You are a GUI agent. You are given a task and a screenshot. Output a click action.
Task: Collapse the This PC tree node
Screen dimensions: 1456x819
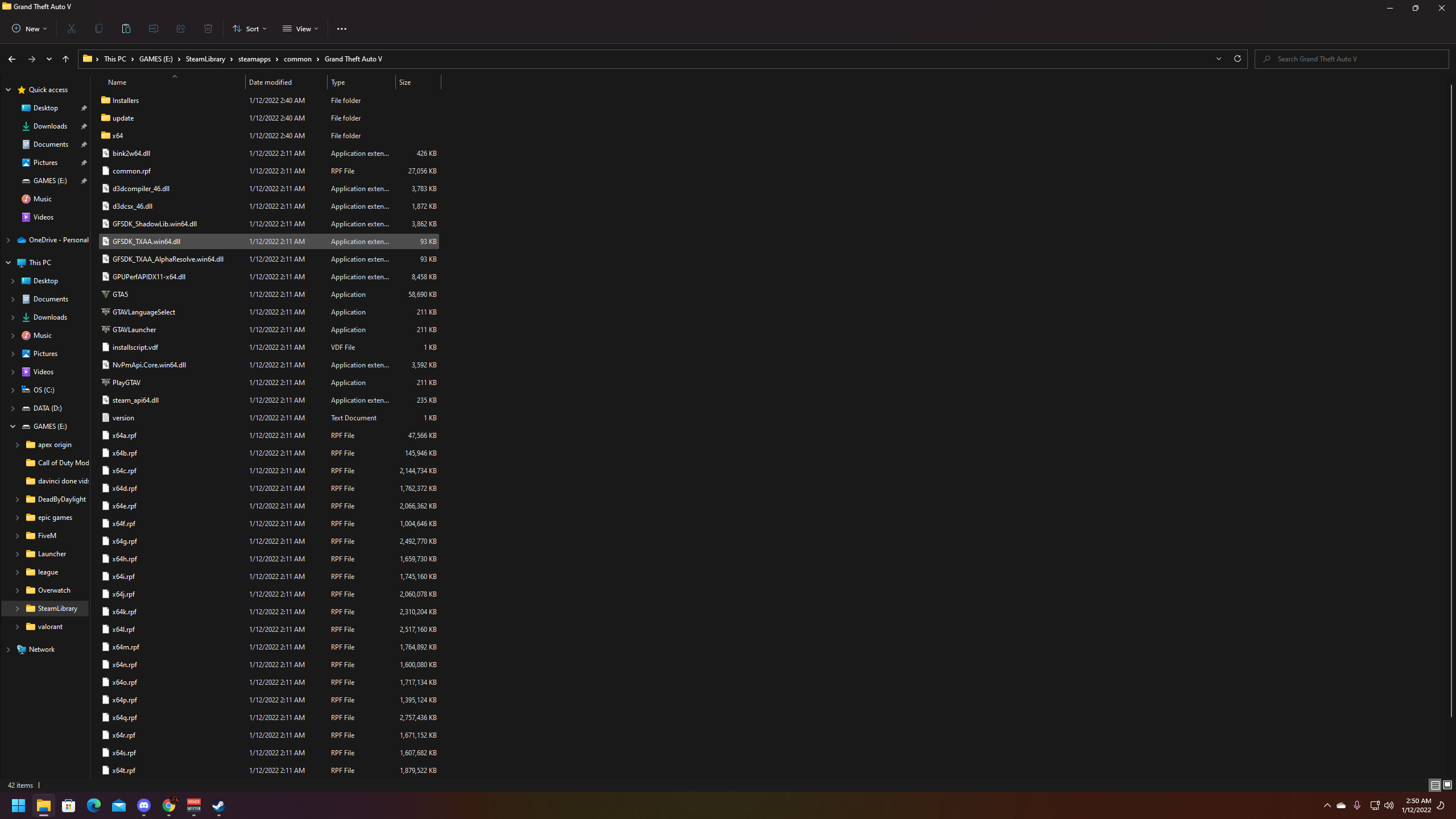click(x=8, y=263)
